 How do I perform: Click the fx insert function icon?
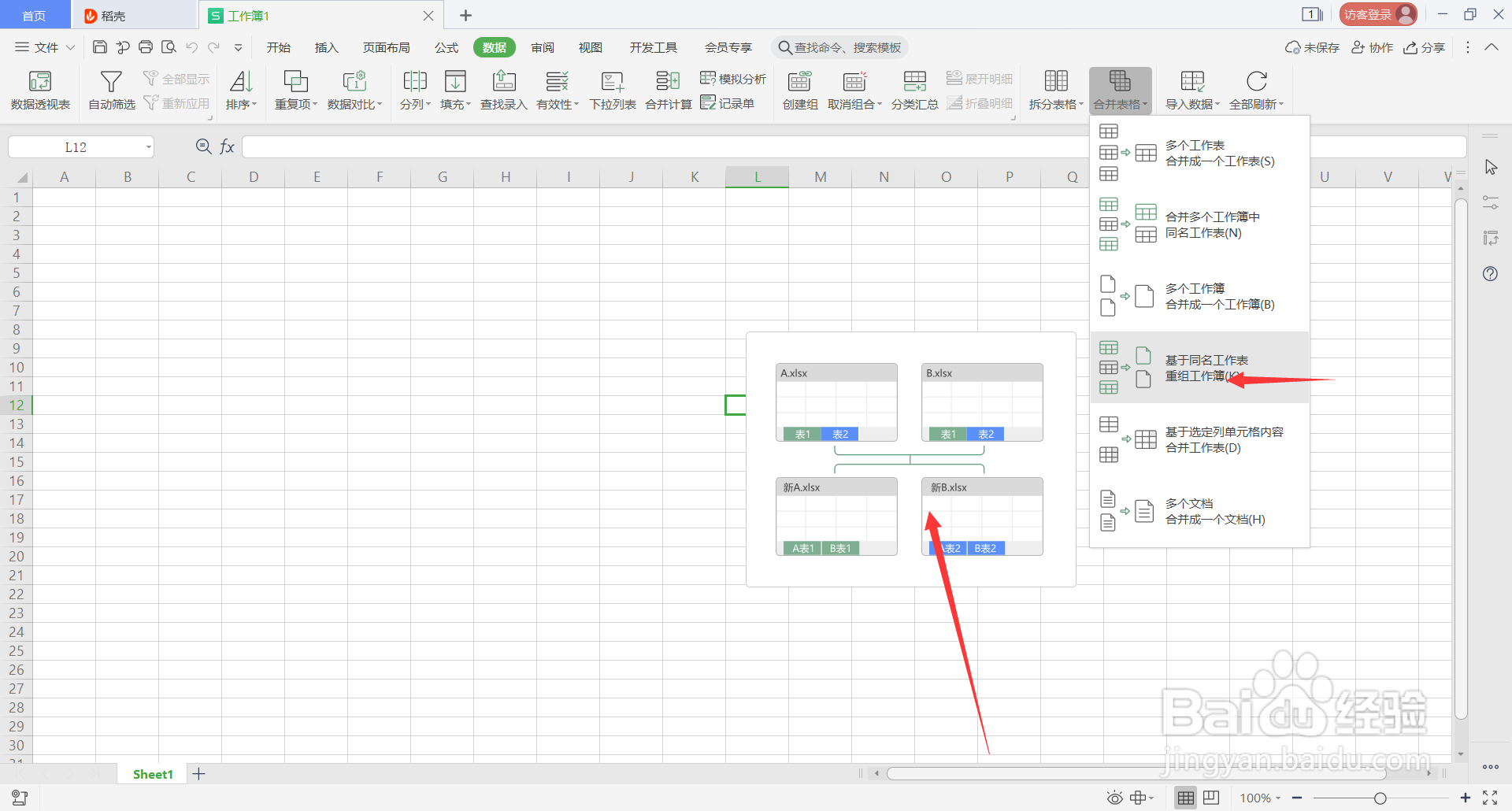pos(227,146)
